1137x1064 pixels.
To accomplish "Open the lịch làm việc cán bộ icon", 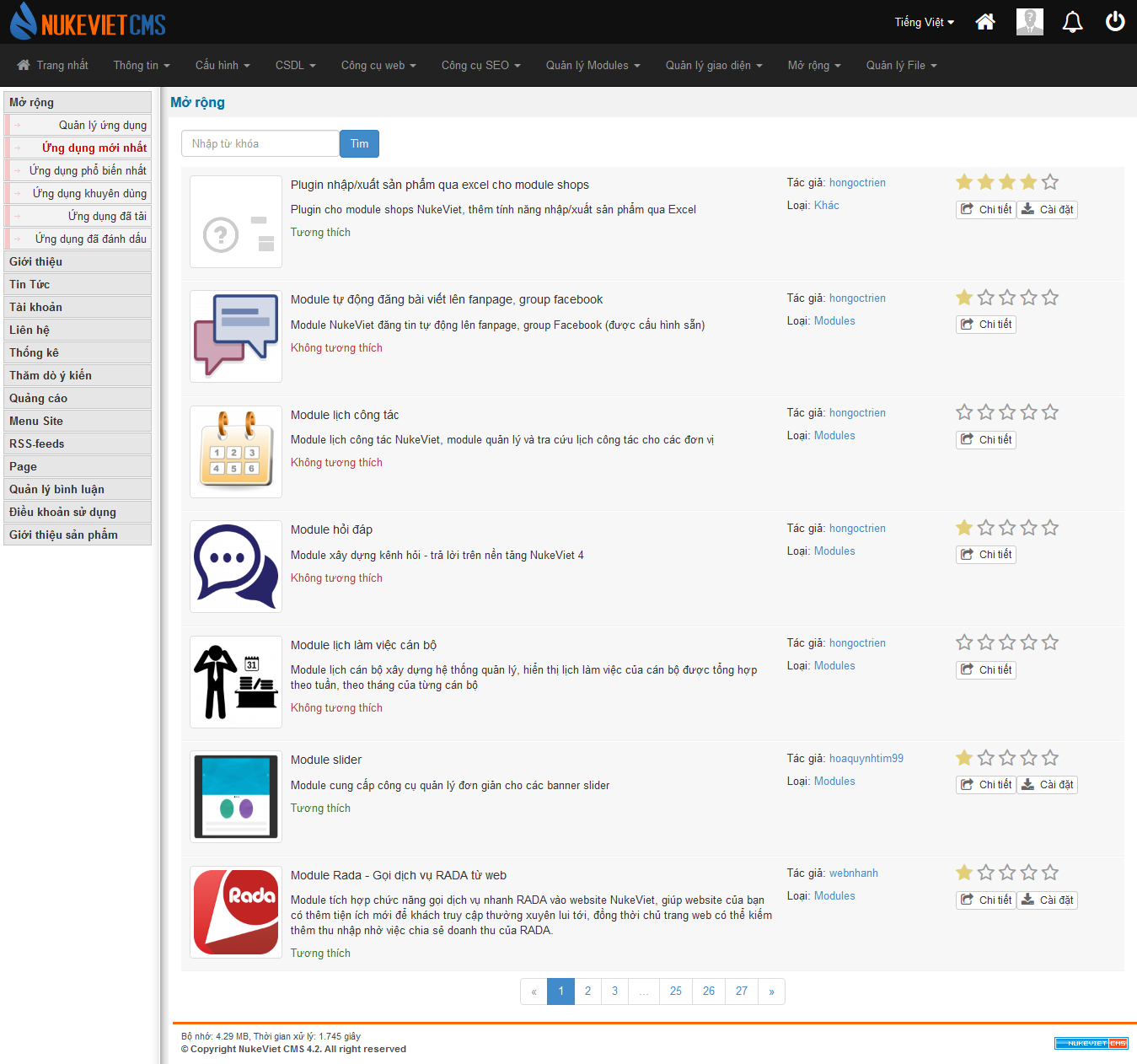I will click(x=236, y=682).
